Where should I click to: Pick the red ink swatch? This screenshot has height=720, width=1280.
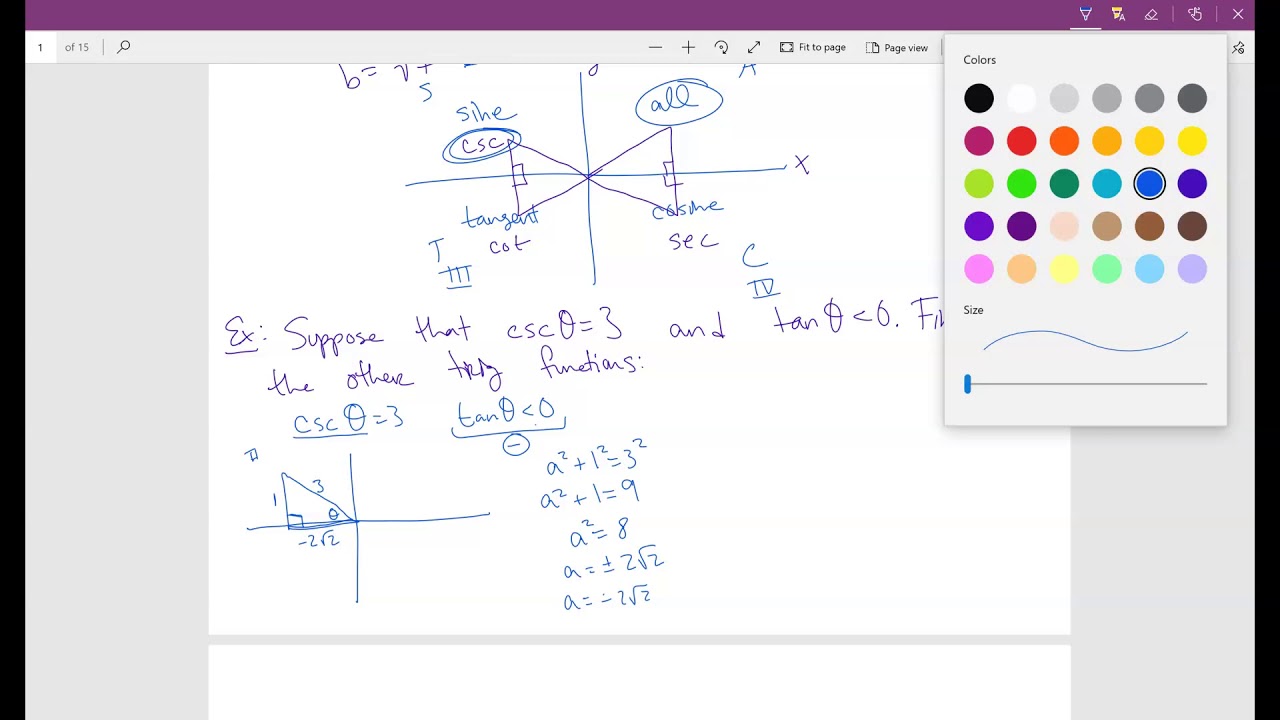click(1022, 141)
